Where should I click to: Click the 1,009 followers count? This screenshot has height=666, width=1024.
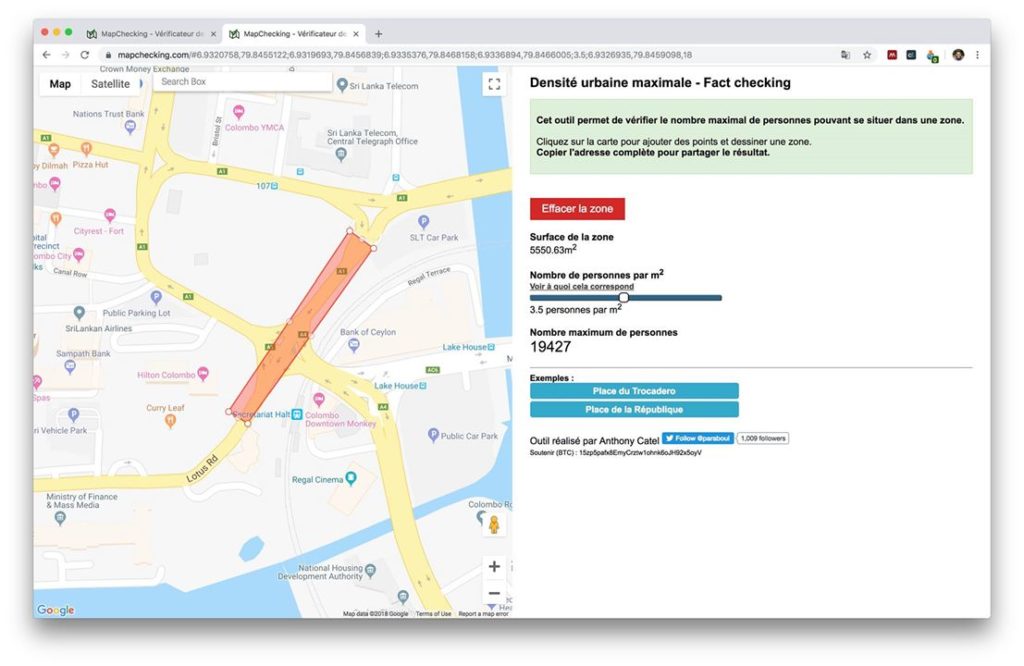click(763, 438)
